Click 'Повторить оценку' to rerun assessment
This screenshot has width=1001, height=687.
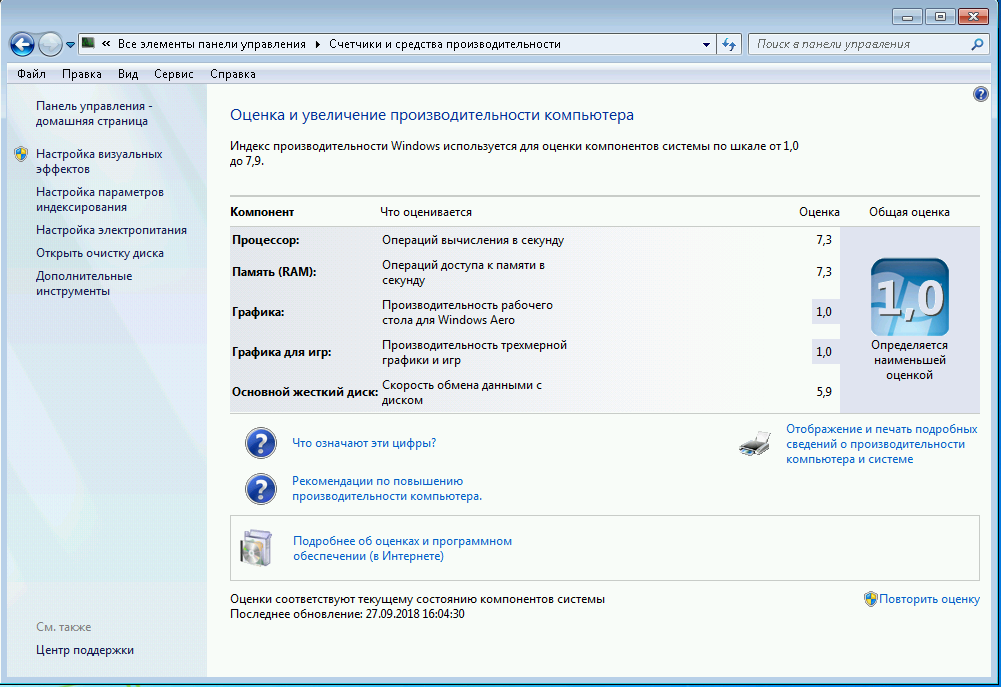pyautogui.click(x=930, y=599)
